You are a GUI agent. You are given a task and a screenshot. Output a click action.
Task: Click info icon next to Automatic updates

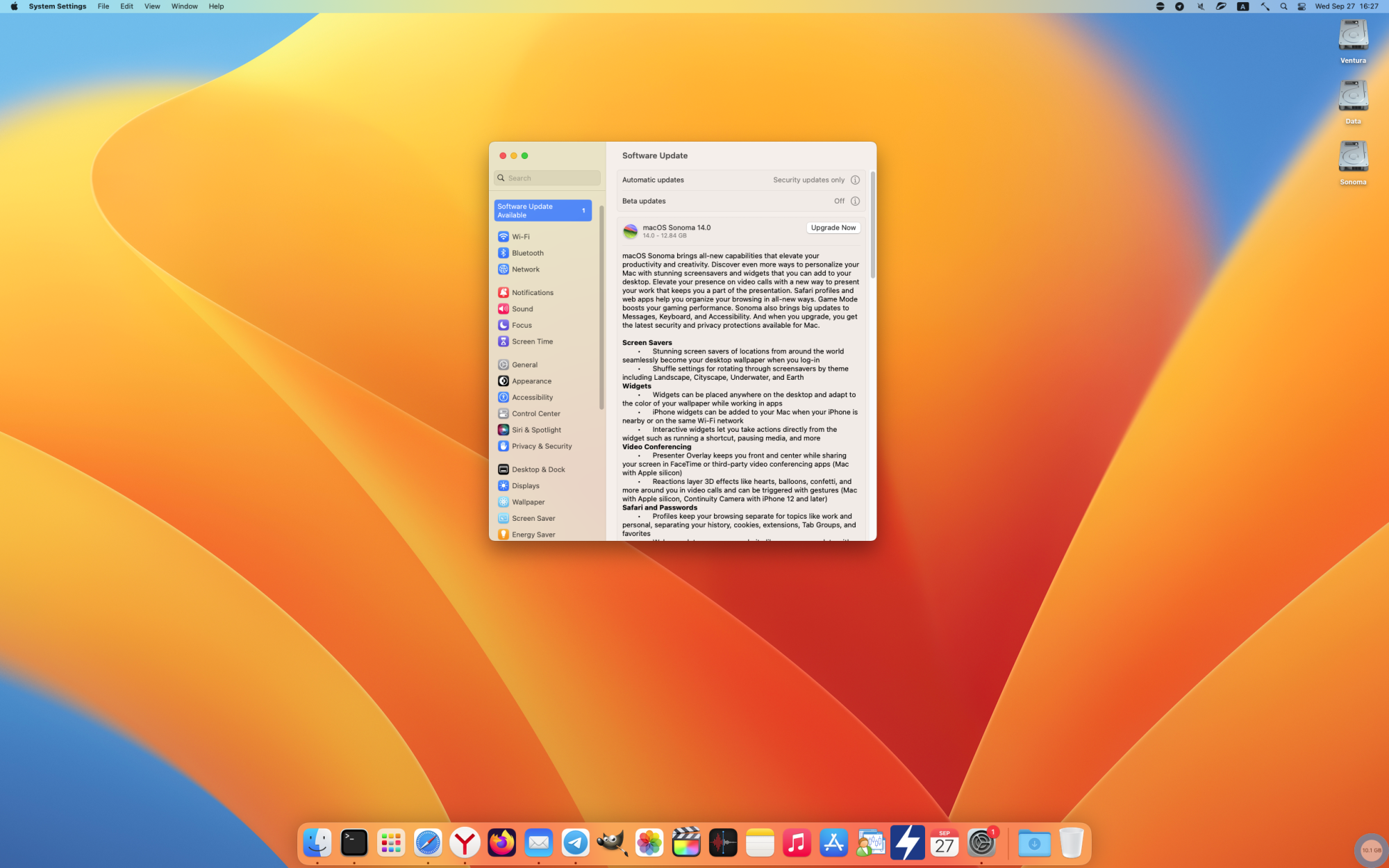coord(855,180)
